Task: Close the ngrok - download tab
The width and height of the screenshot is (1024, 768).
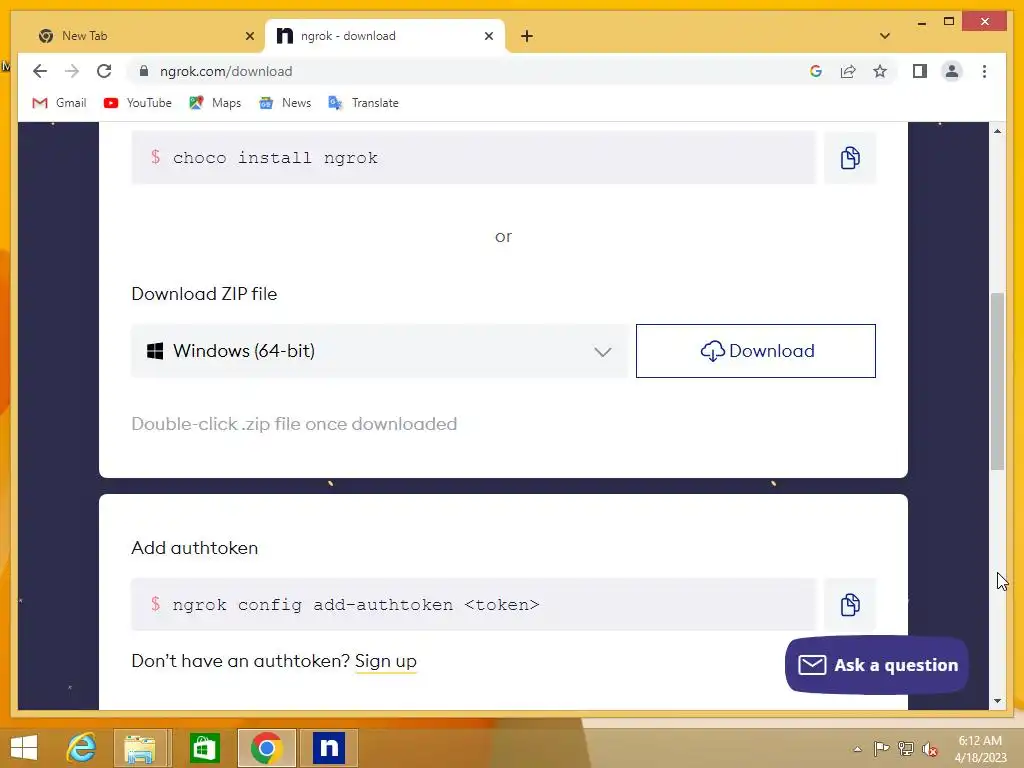Action: (x=488, y=36)
